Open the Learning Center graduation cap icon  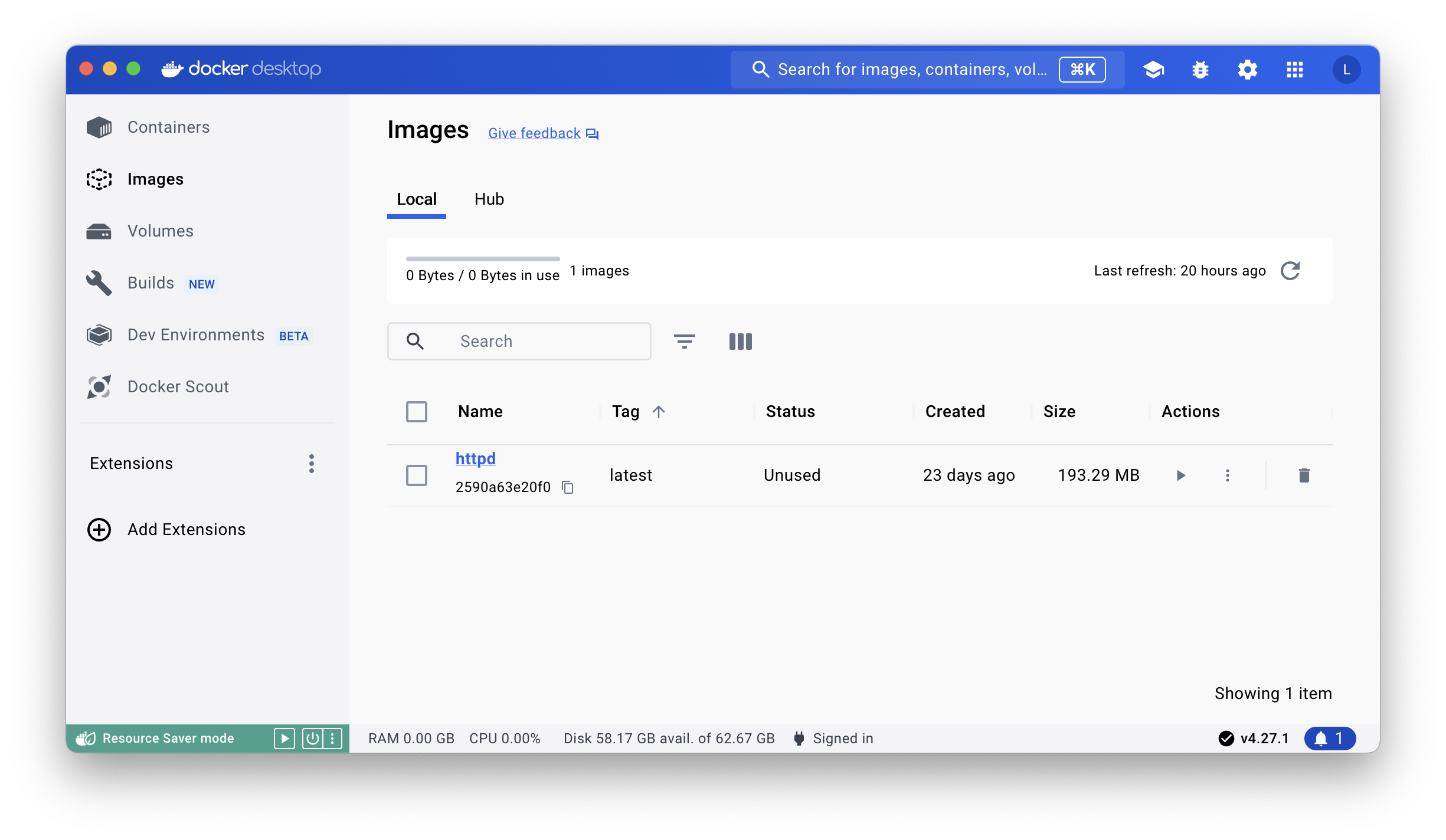[1153, 70]
